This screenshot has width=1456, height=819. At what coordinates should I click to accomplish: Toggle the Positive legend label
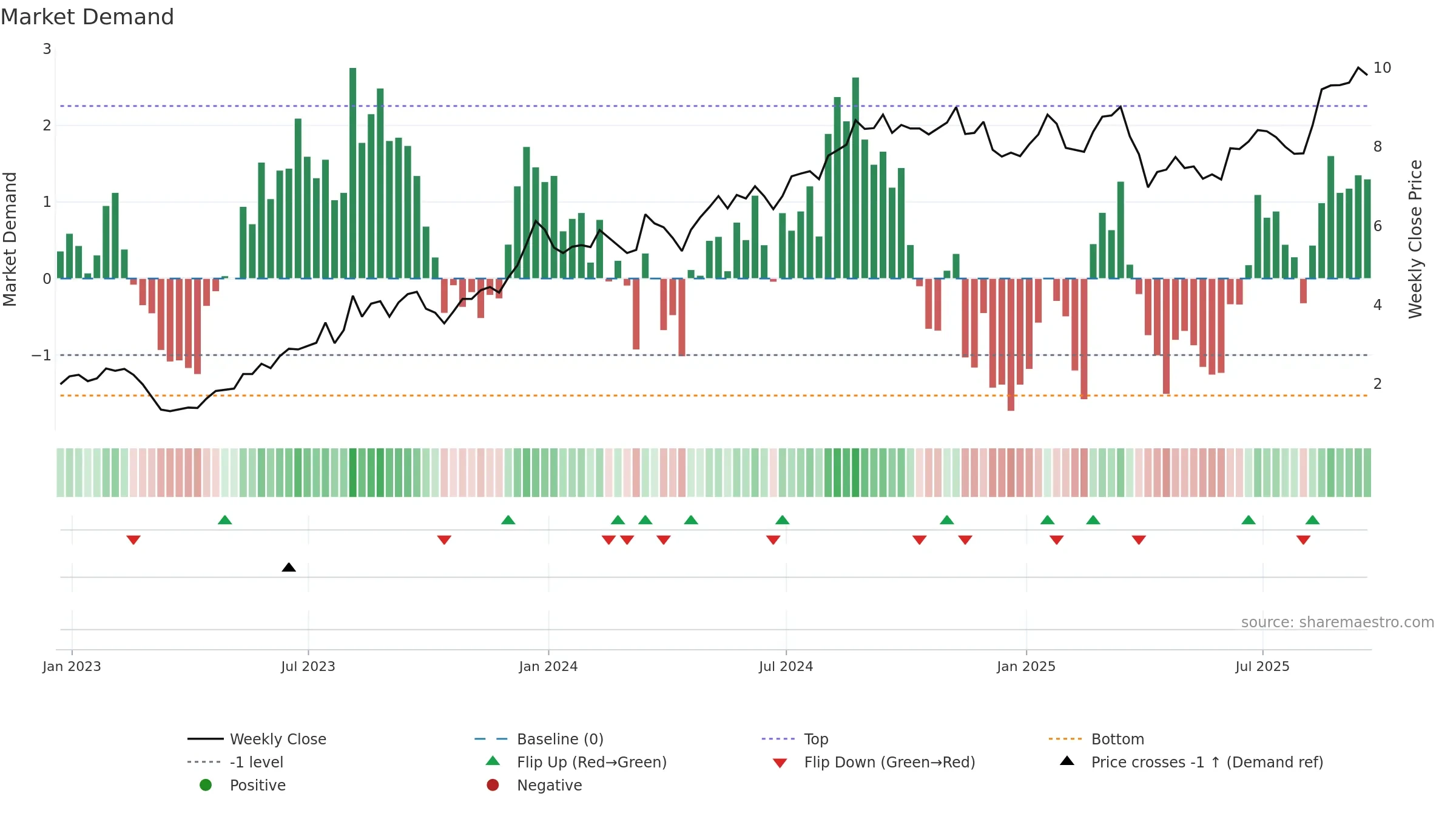pyautogui.click(x=258, y=785)
